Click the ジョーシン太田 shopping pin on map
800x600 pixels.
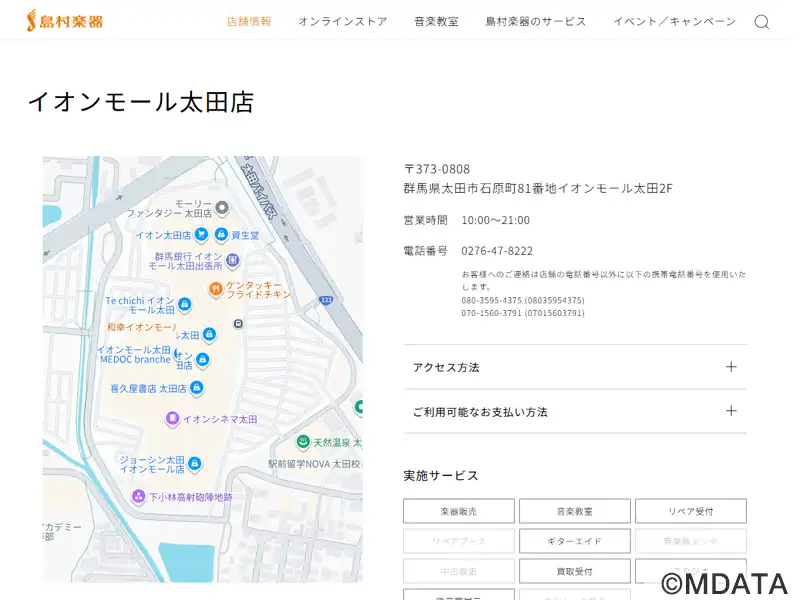point(194,464)
